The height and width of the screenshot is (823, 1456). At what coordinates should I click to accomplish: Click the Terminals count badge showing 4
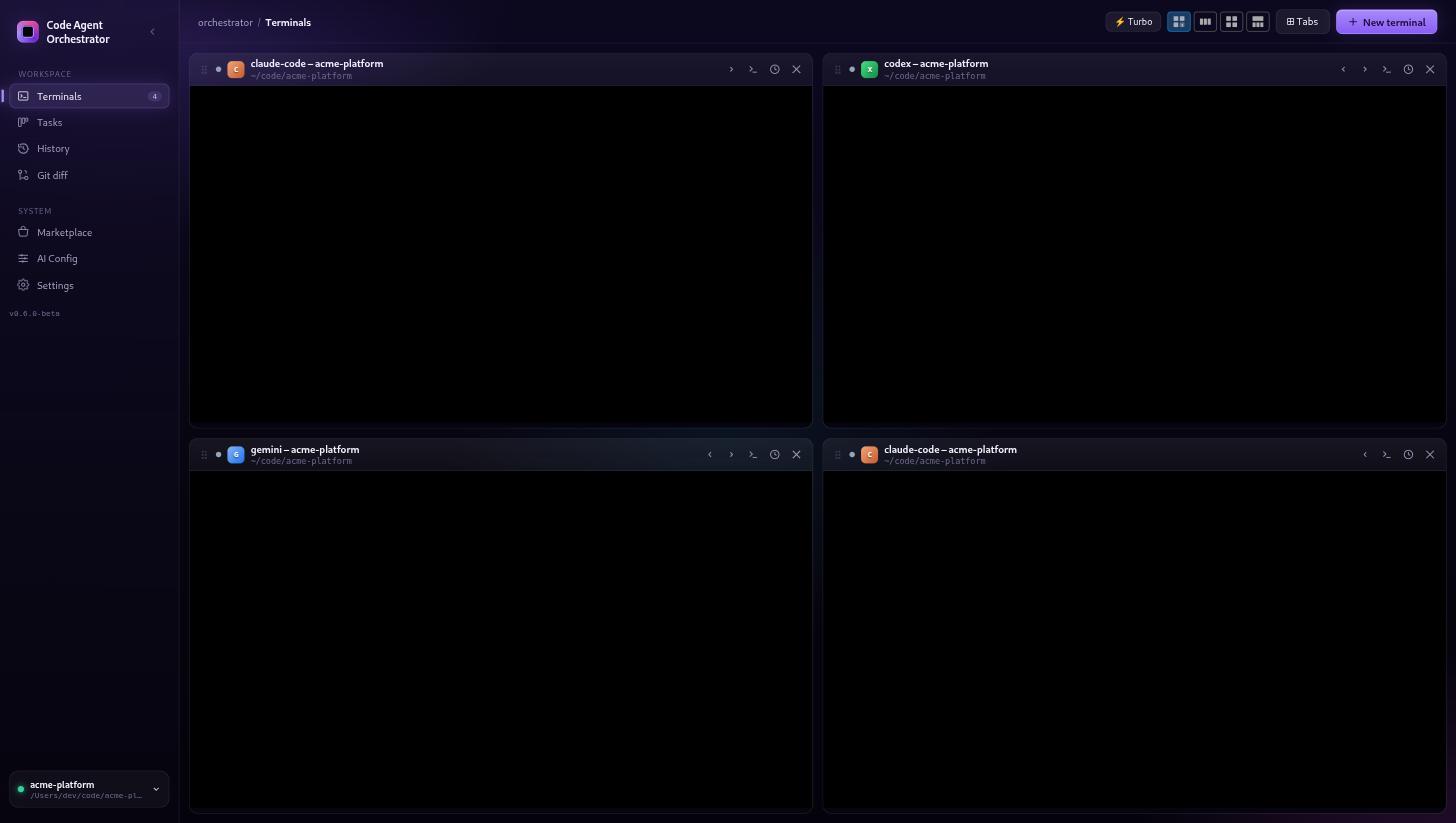point(154,96)
